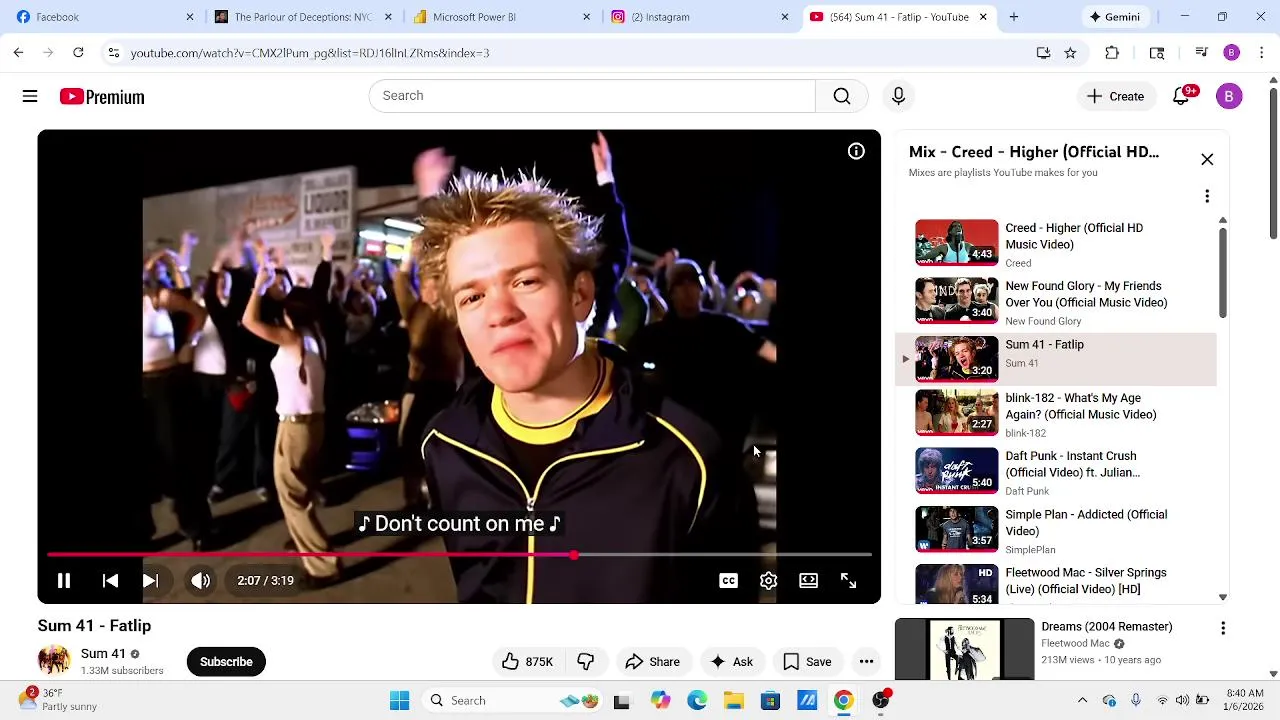Viewport: 1280px width, 720px height.
Task: Switch to theater mode view
Action: tap(808, 580)
